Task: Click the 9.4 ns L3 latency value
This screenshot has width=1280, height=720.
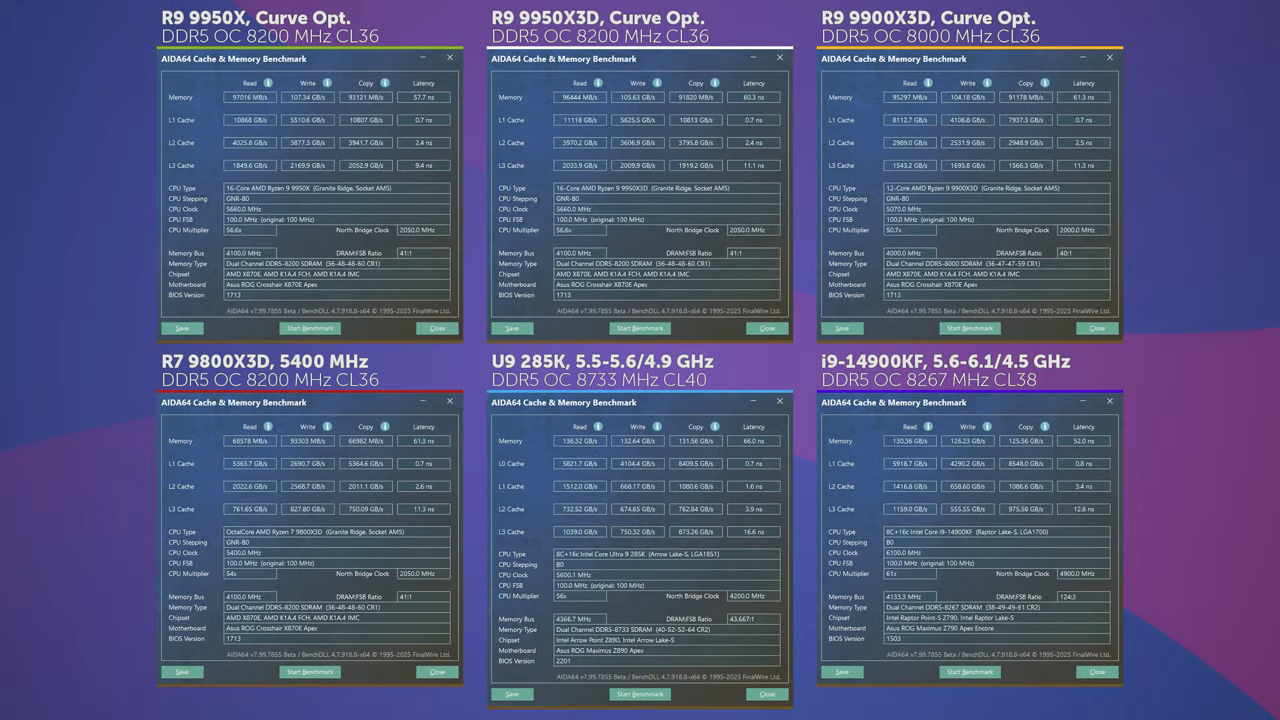Action: click(x=423, y=166)
